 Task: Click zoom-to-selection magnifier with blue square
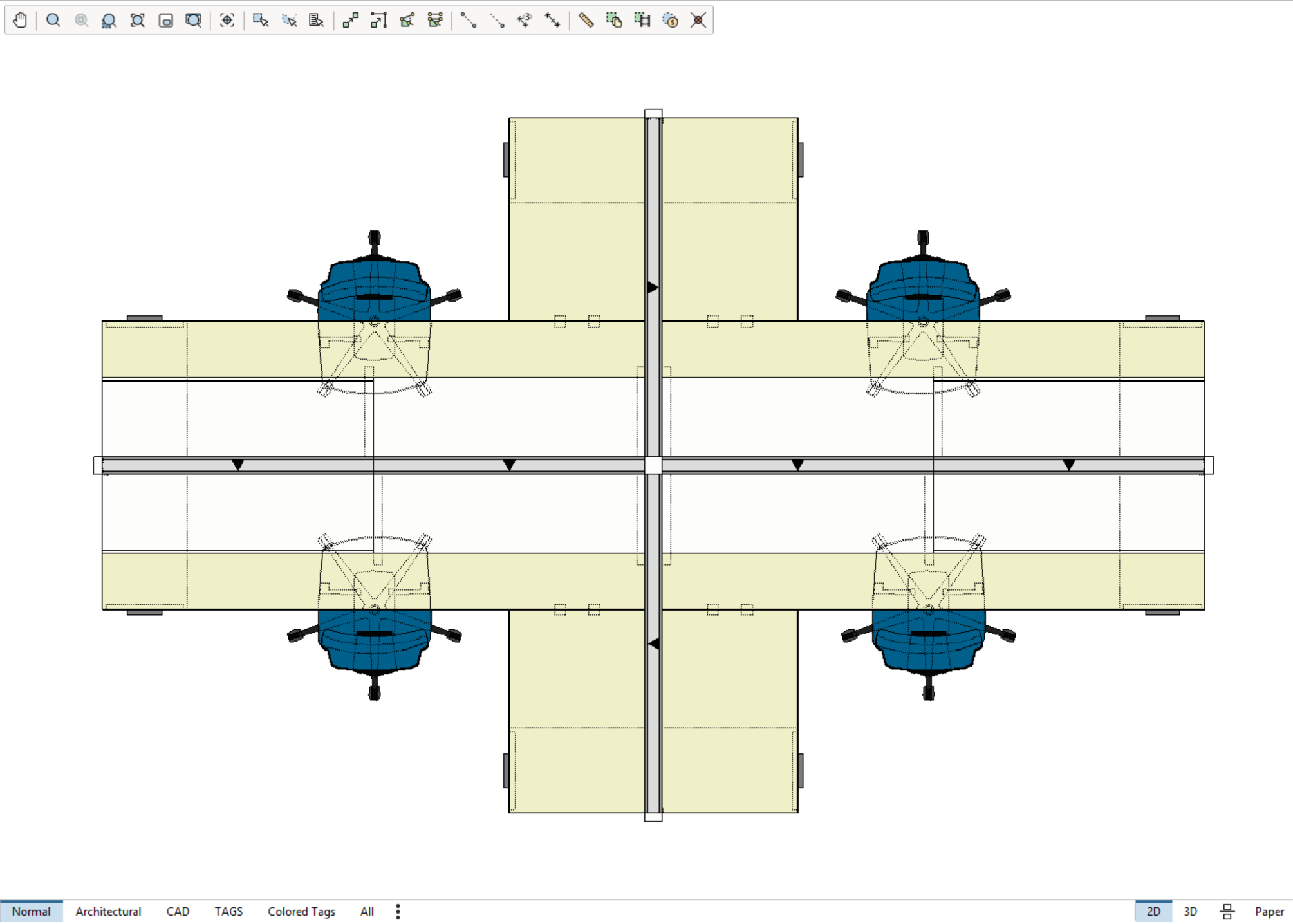pyautogui.click(x=109, y=21)
